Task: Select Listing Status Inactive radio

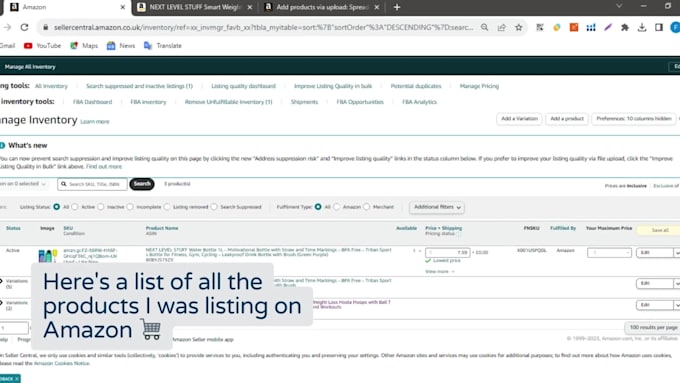Action: point(101,207)
